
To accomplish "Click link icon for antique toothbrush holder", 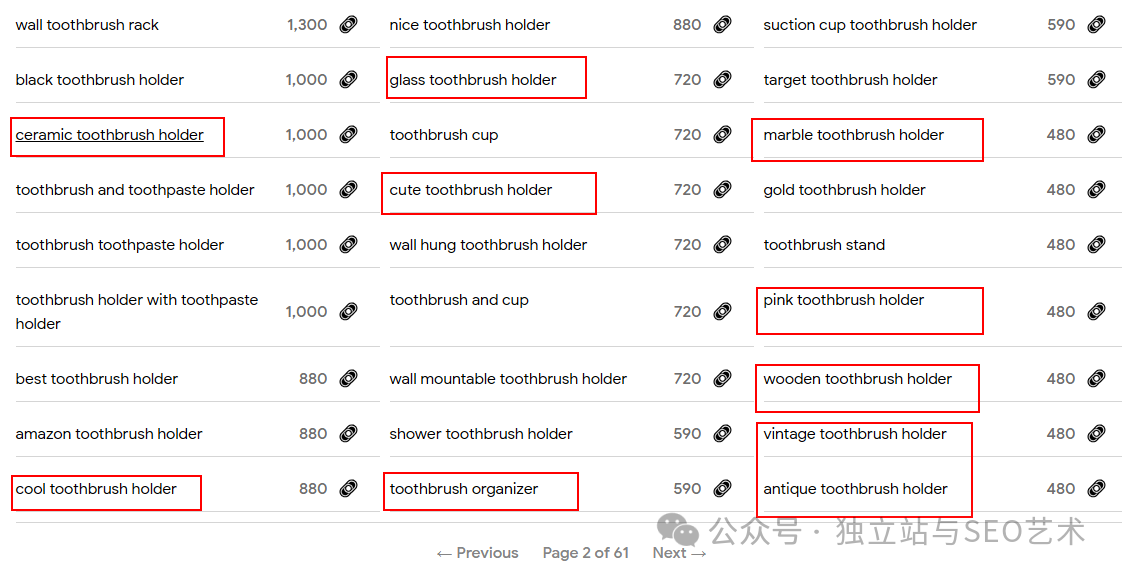I will point(1096,489).
